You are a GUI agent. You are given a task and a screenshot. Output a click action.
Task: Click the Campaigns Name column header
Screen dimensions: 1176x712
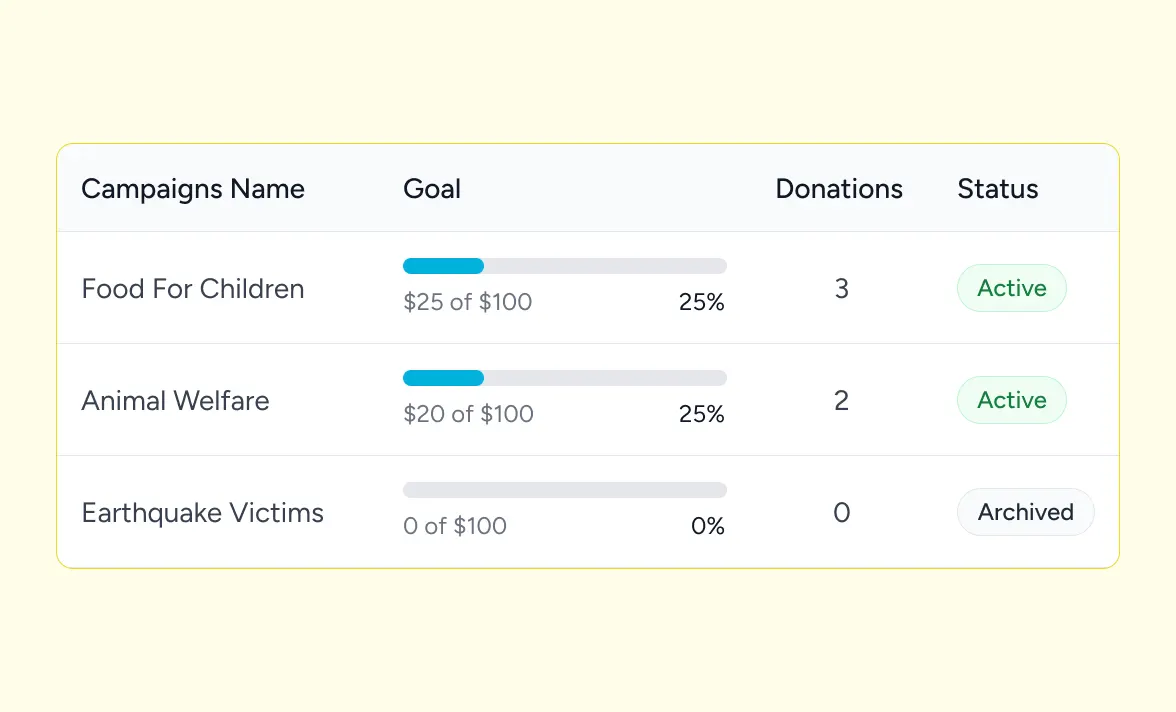(x=193, y=189)
